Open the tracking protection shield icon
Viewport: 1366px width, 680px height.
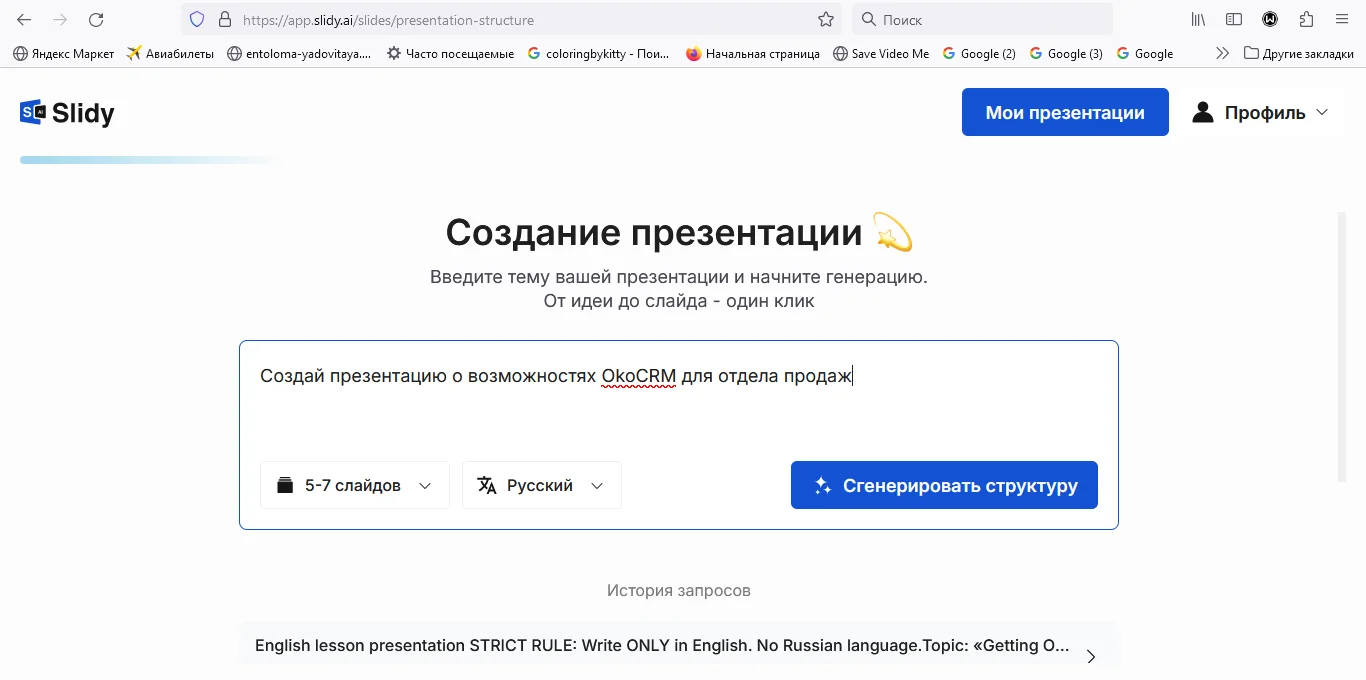coord(197,19)
